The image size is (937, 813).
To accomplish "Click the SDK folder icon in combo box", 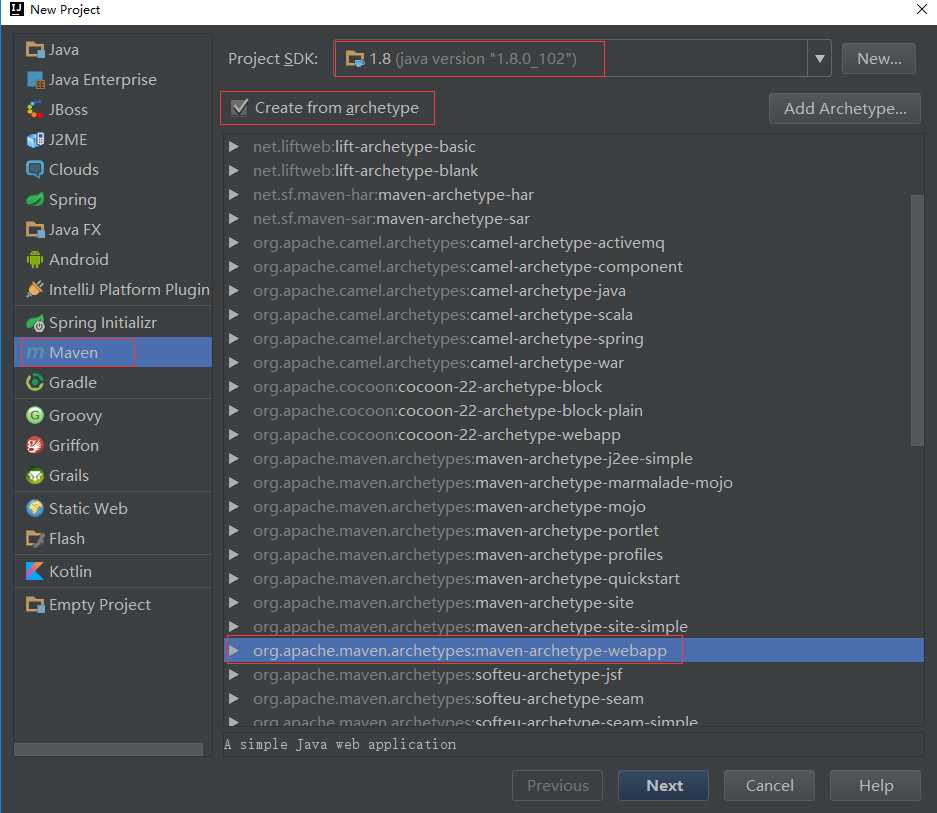I will [x=355, y=59].
